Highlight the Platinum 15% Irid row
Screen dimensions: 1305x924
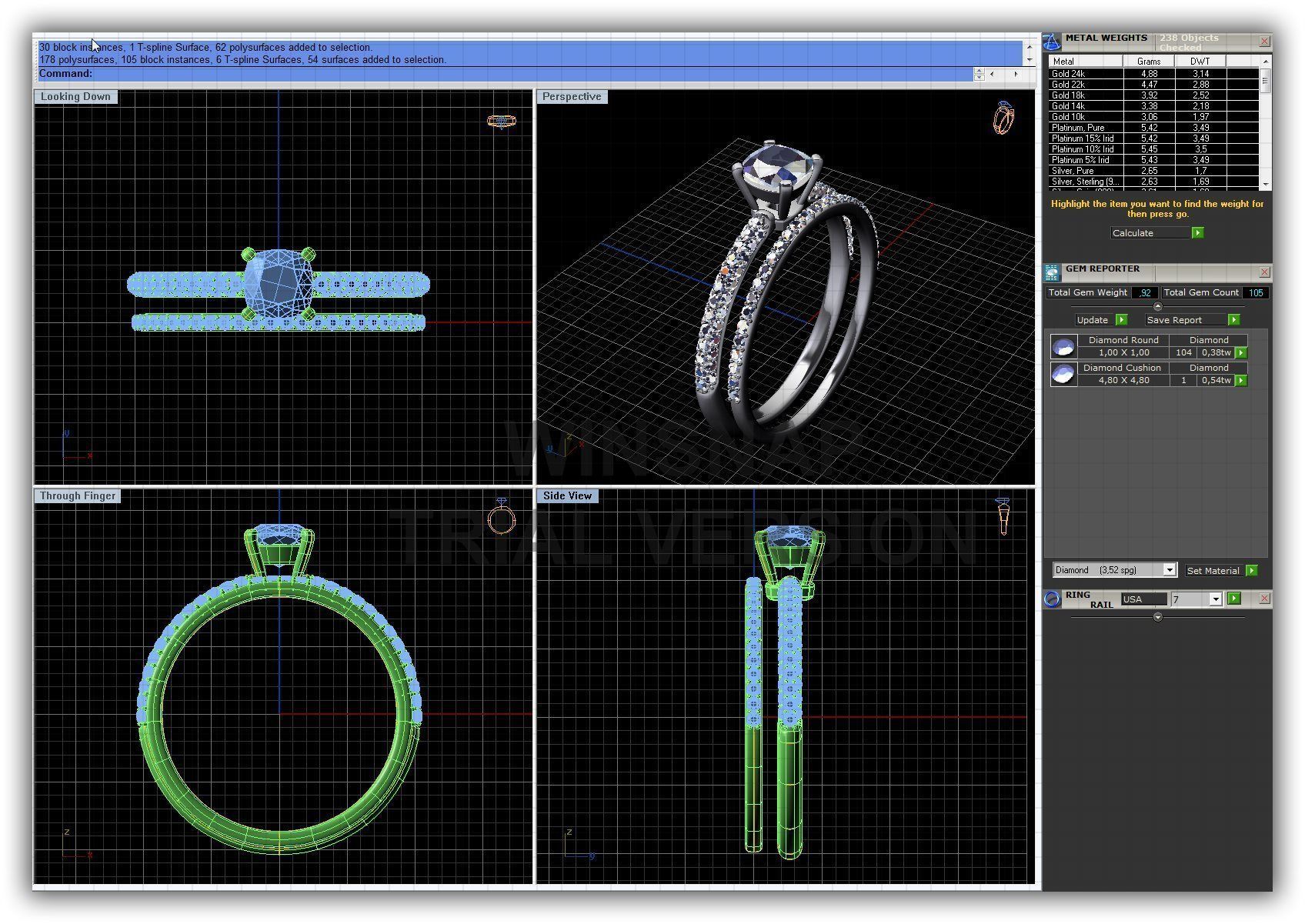click(x=1153, y=138)
